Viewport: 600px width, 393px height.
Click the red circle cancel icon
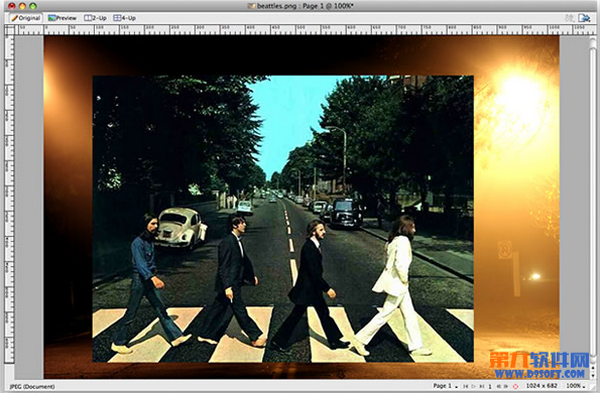tap(515, 386)
